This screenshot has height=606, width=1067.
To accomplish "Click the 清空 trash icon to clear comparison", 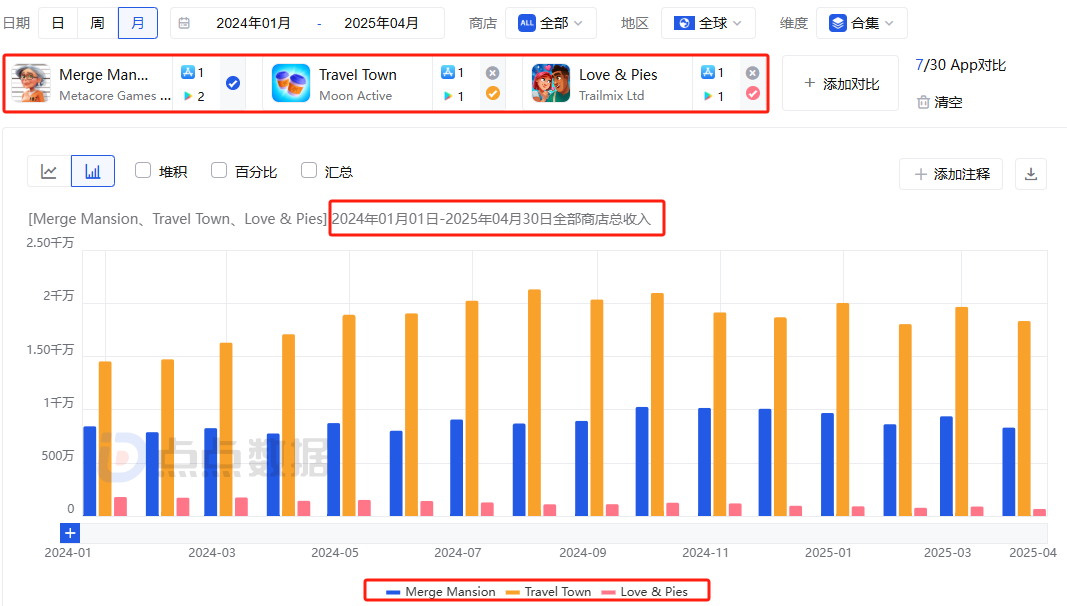I will (924, 101).
